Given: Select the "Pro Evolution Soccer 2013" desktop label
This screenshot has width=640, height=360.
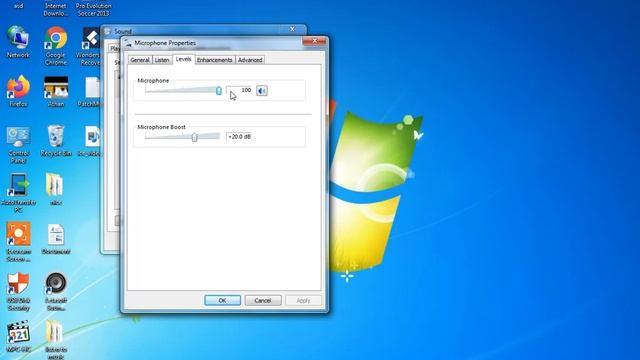Looking at the screenshot, I should point(93,9).
